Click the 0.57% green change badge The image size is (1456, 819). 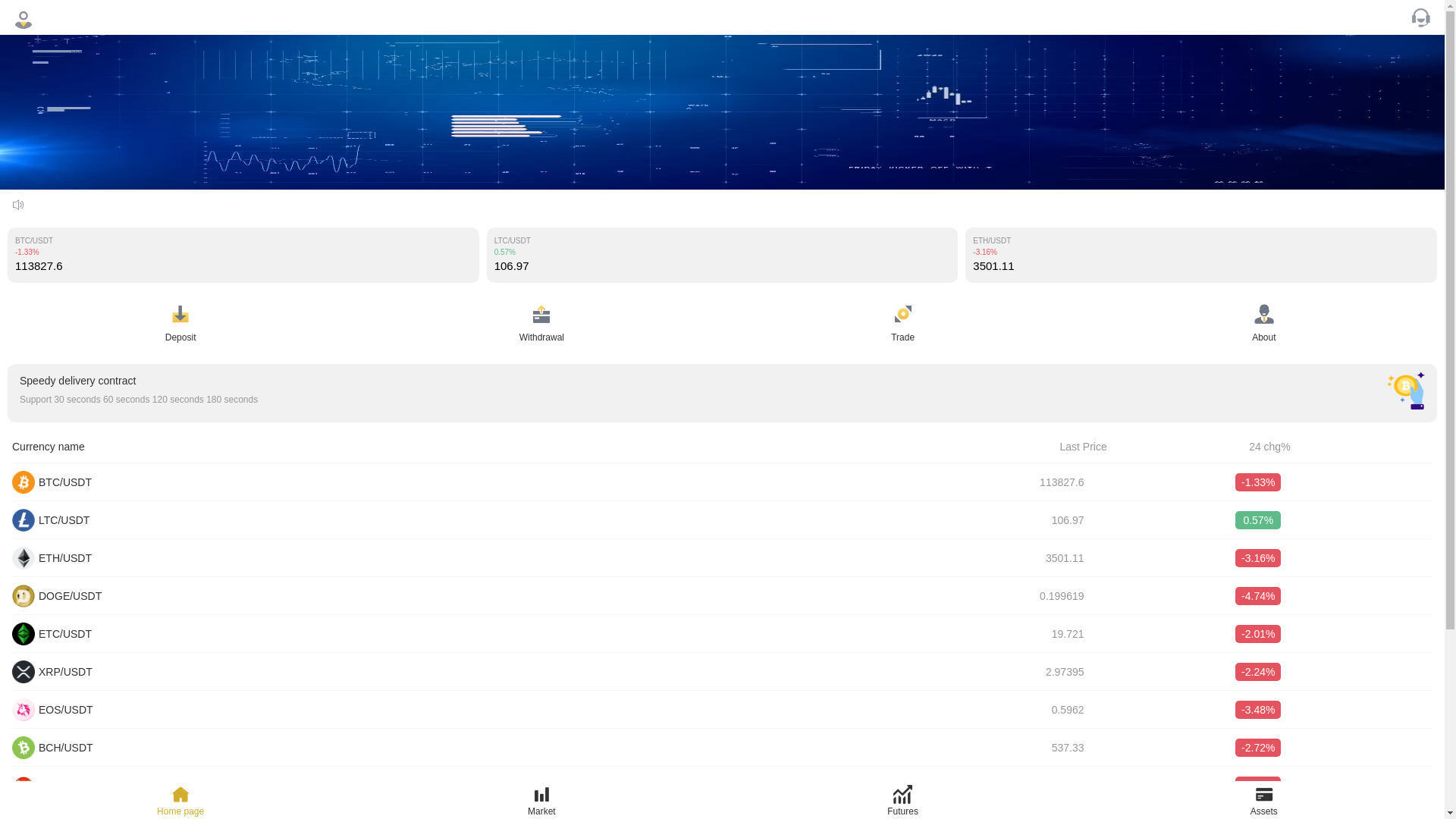[x=1257, y=520]
